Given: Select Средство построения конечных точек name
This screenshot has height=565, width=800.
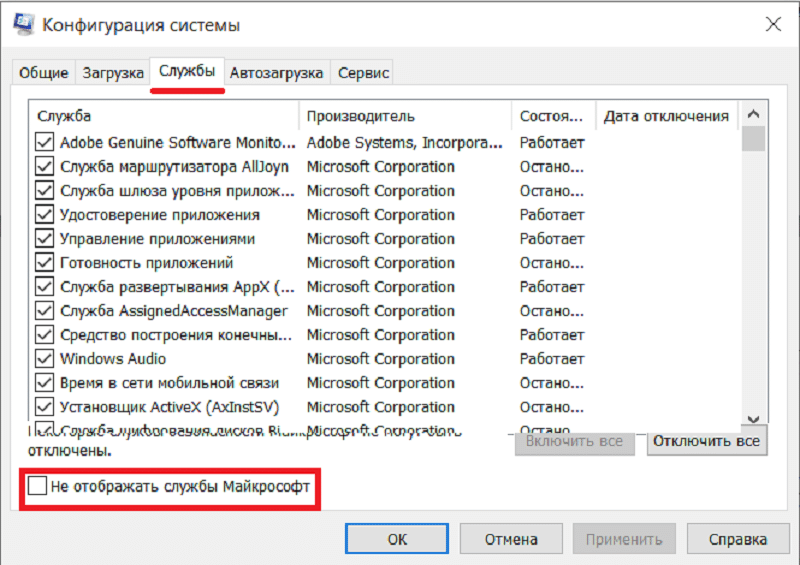Looking at the screenshot, I should click(x=176, y=335).
